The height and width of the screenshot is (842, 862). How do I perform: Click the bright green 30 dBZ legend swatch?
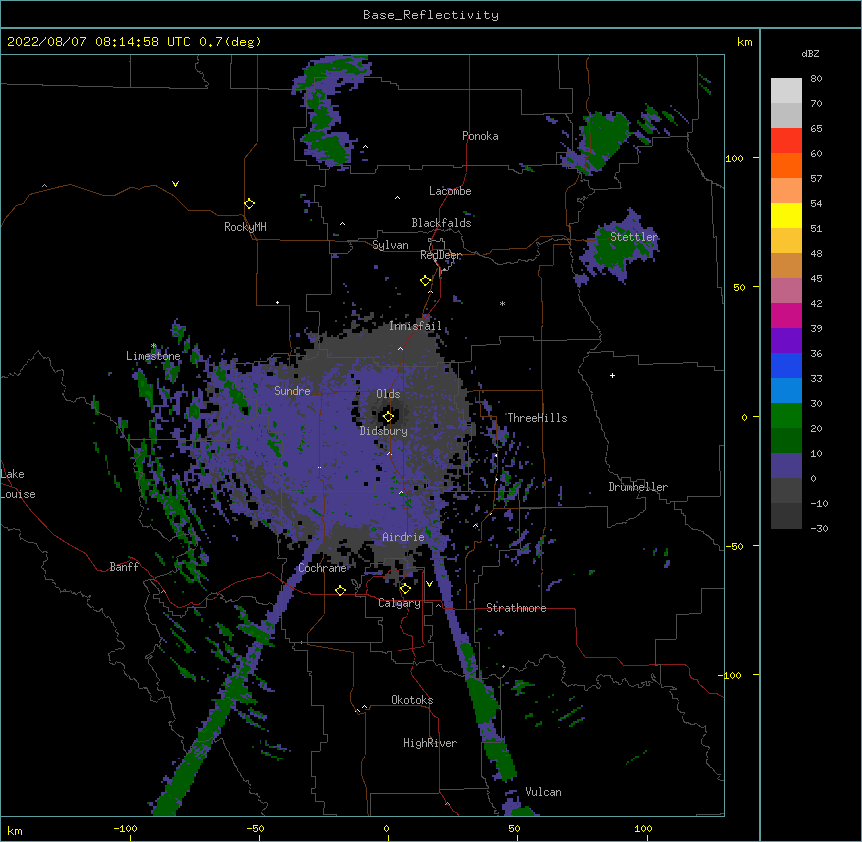[x=786, y=416]
